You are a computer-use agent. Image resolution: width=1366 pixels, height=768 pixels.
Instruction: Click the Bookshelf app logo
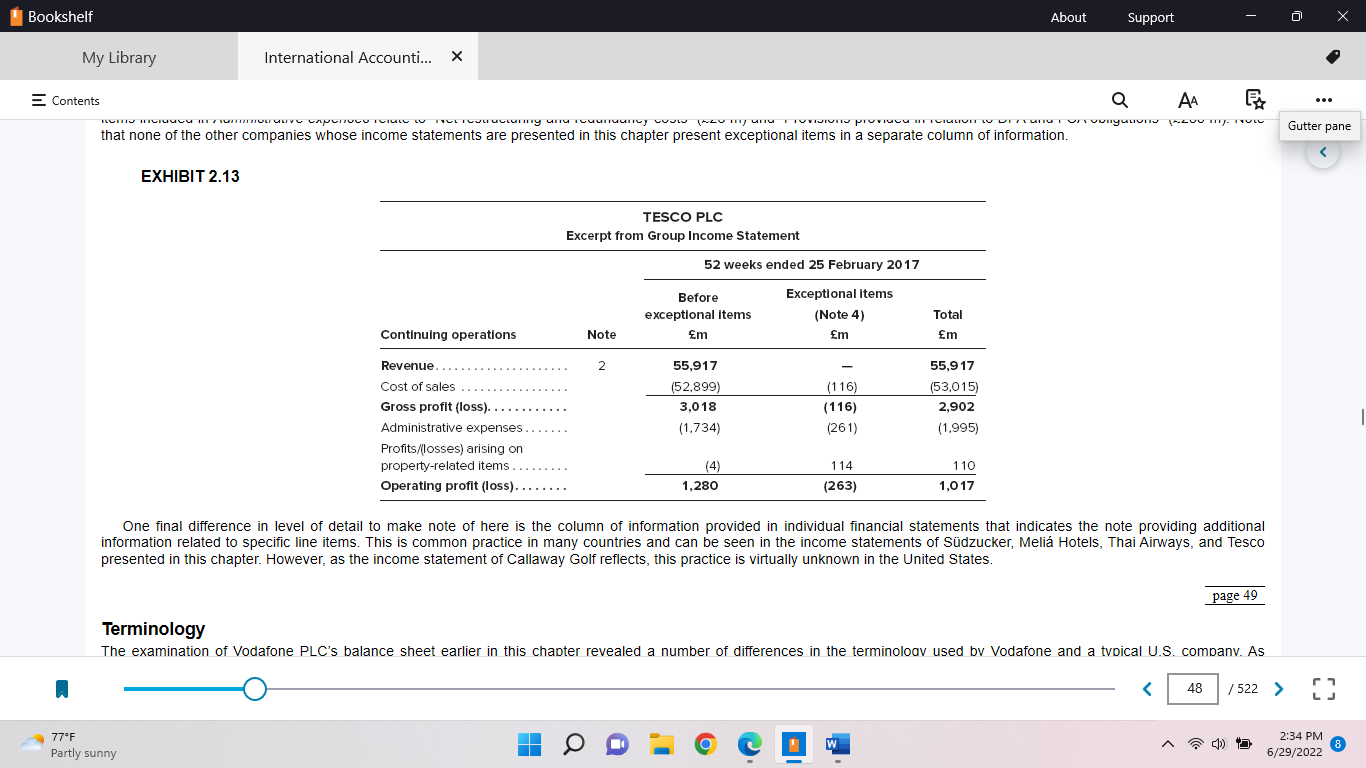click(16, 17)
